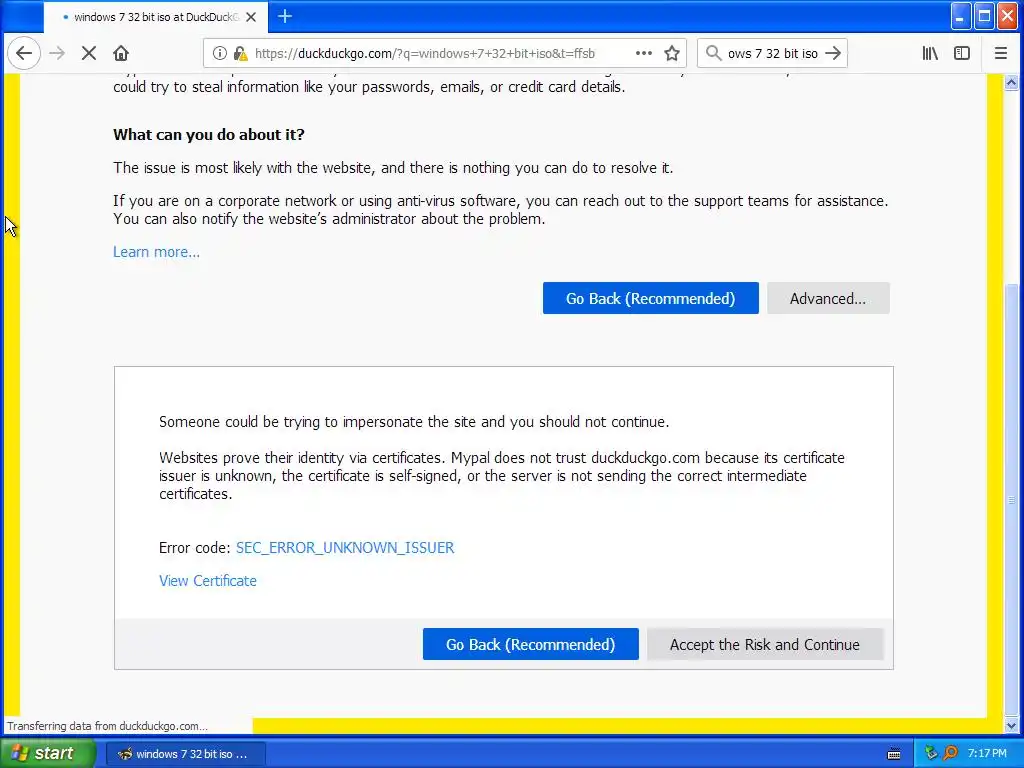Click the forward navigation arrow
Viewport: 1024px width, 768px height.
click(57, 54)
